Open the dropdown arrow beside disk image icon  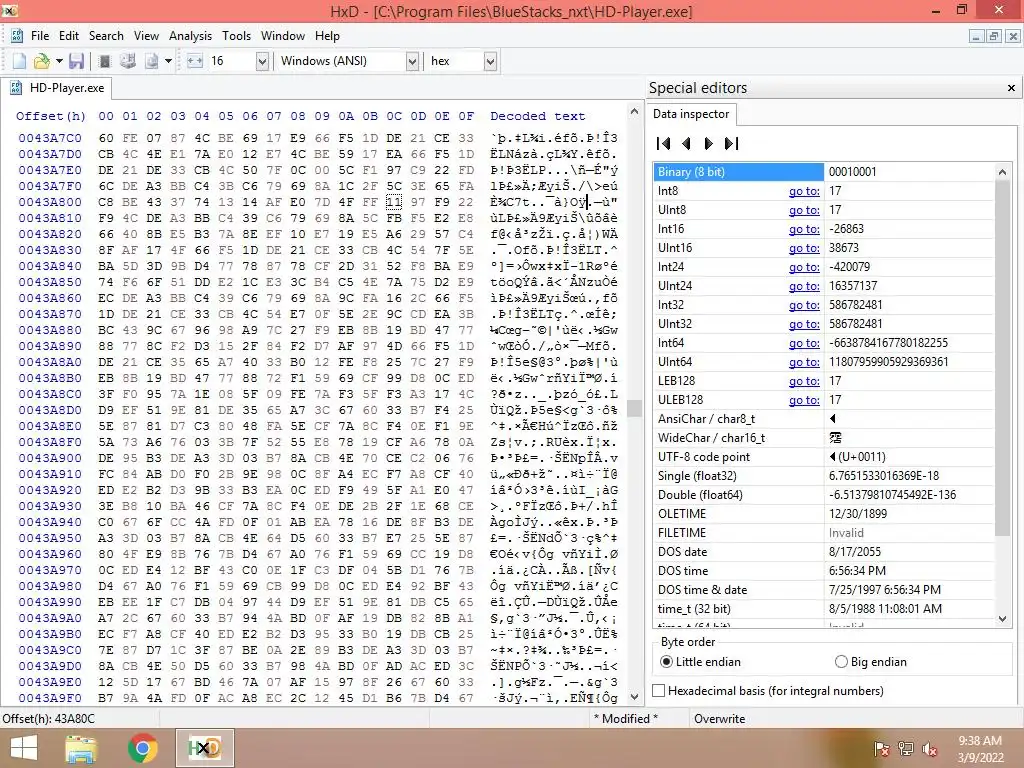pos(168,61)
